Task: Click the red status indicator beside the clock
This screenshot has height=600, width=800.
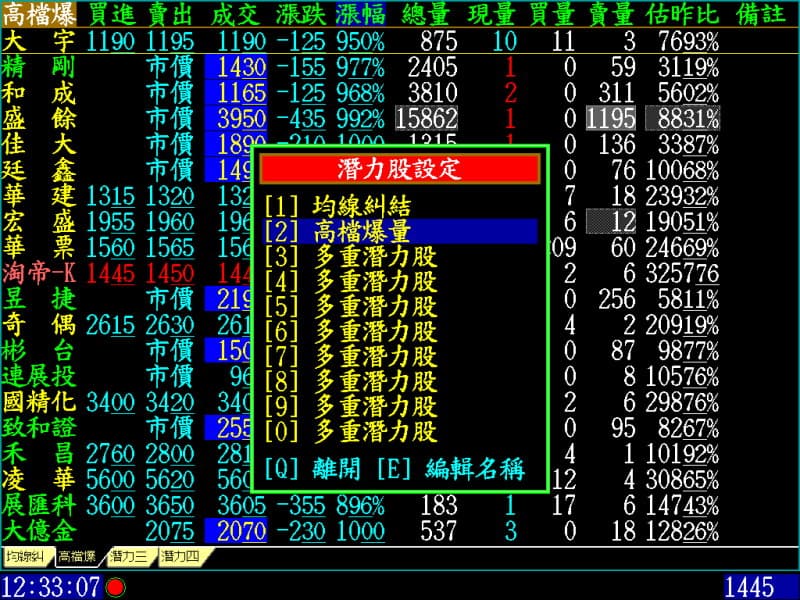Action: coord(115,587)
